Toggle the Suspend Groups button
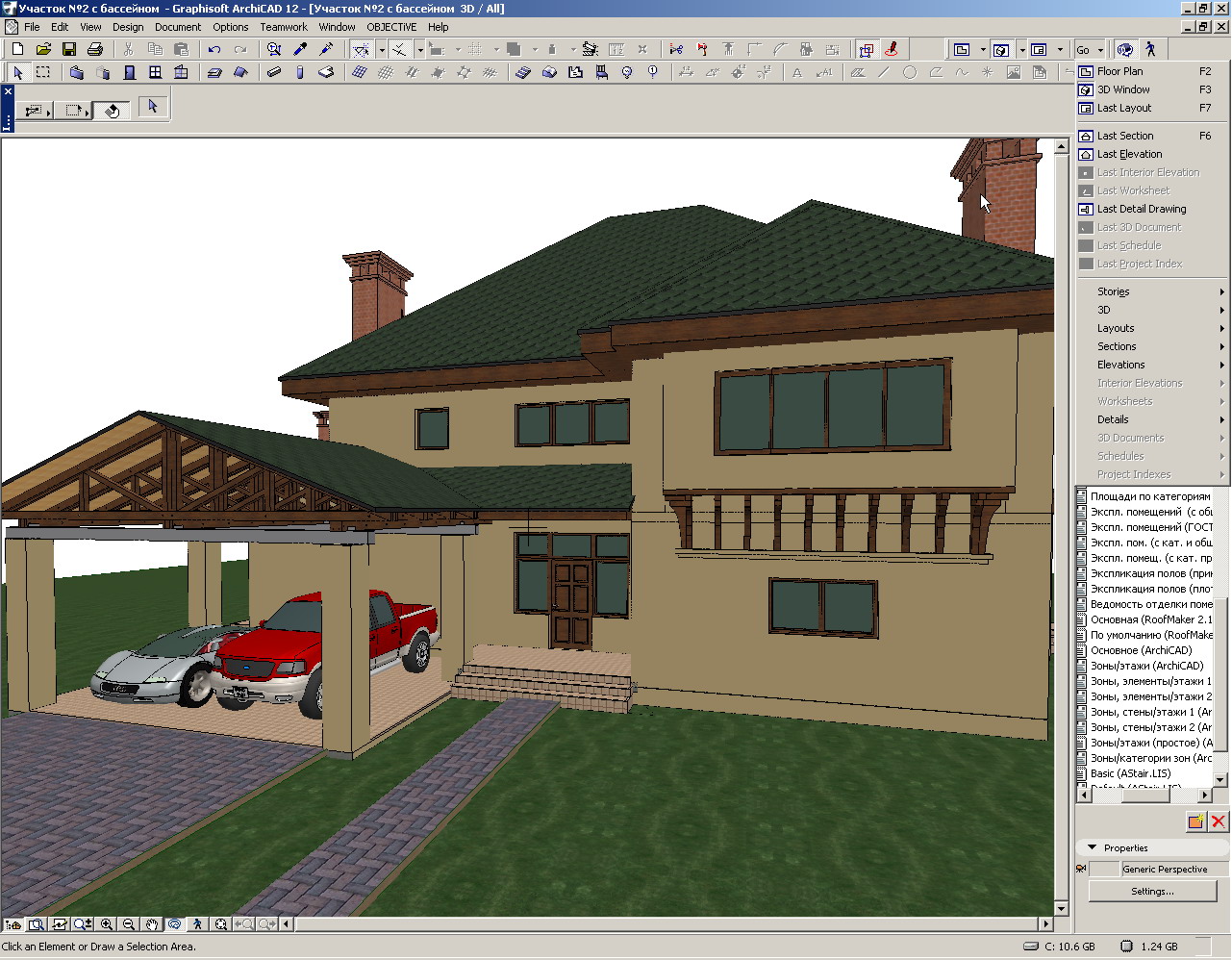1232x960 pixels. [x=867, y=49]
